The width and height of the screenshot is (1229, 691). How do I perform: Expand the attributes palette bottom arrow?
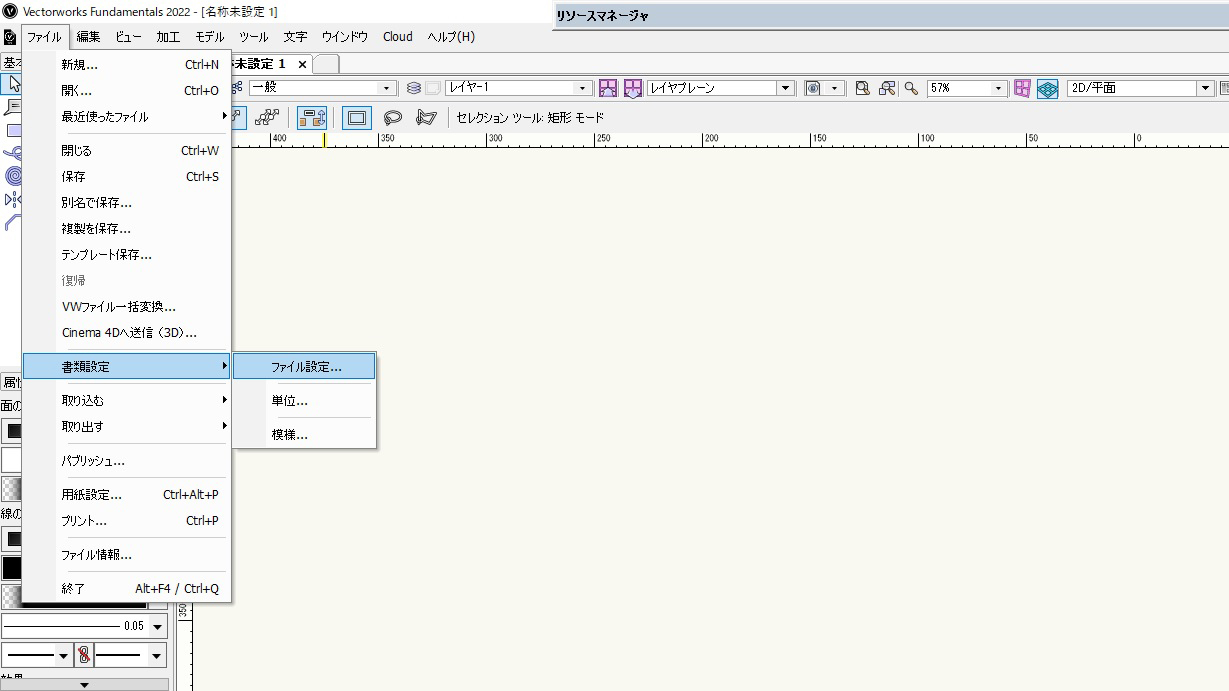click(85, 685)
